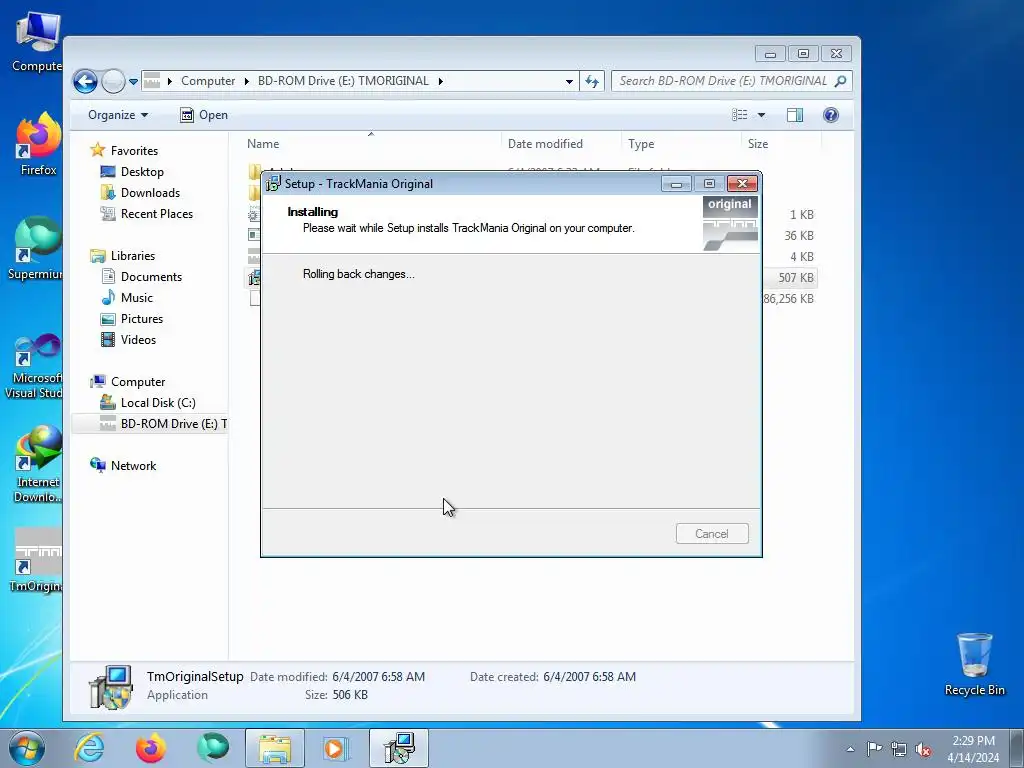Click the Windows Explorer taskbar button
The height and width of the screenshot is (768, 1024).
pyautogui.click(x=275, y=748)
